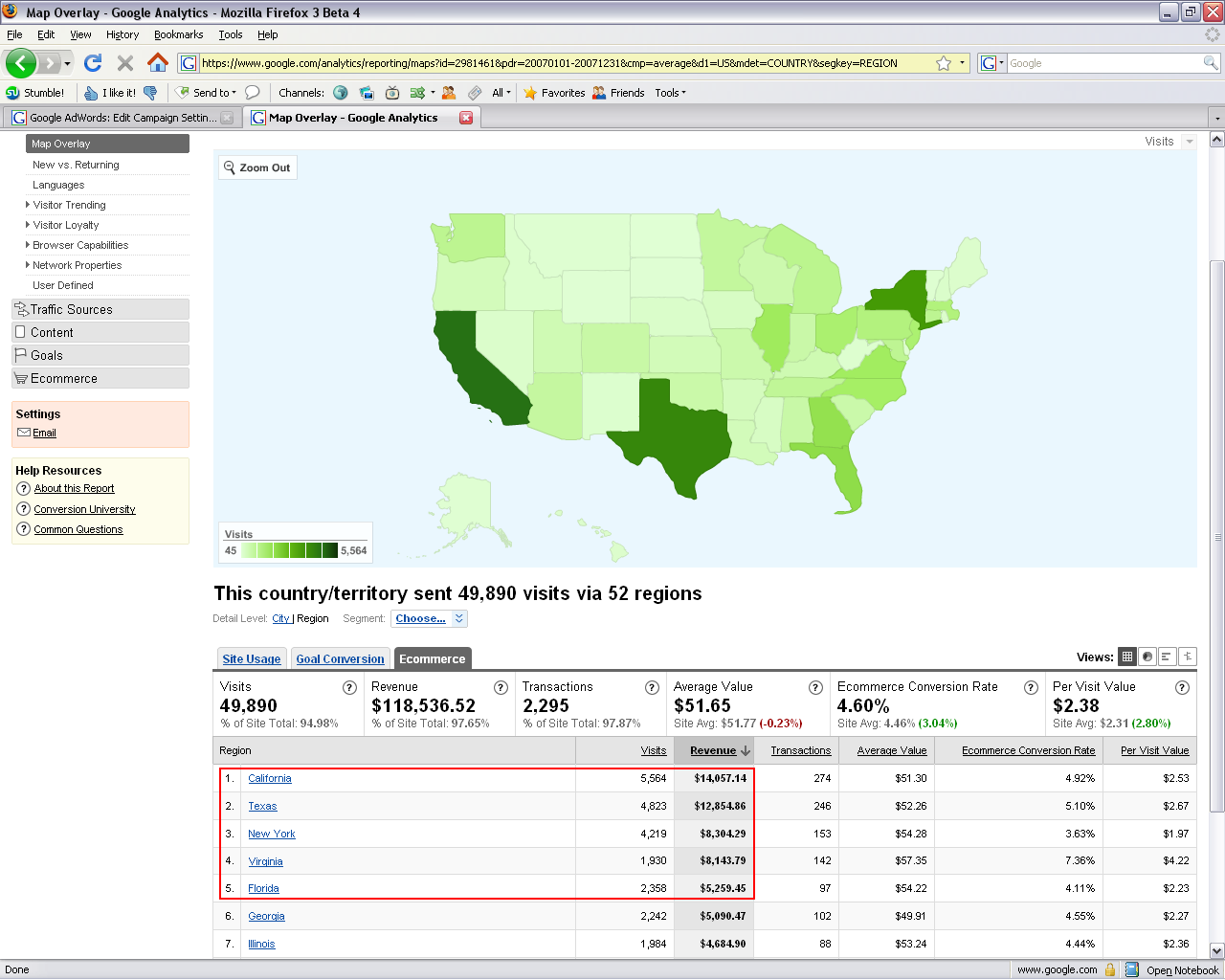Click the speech bubble reviews icon

point(253,93)
